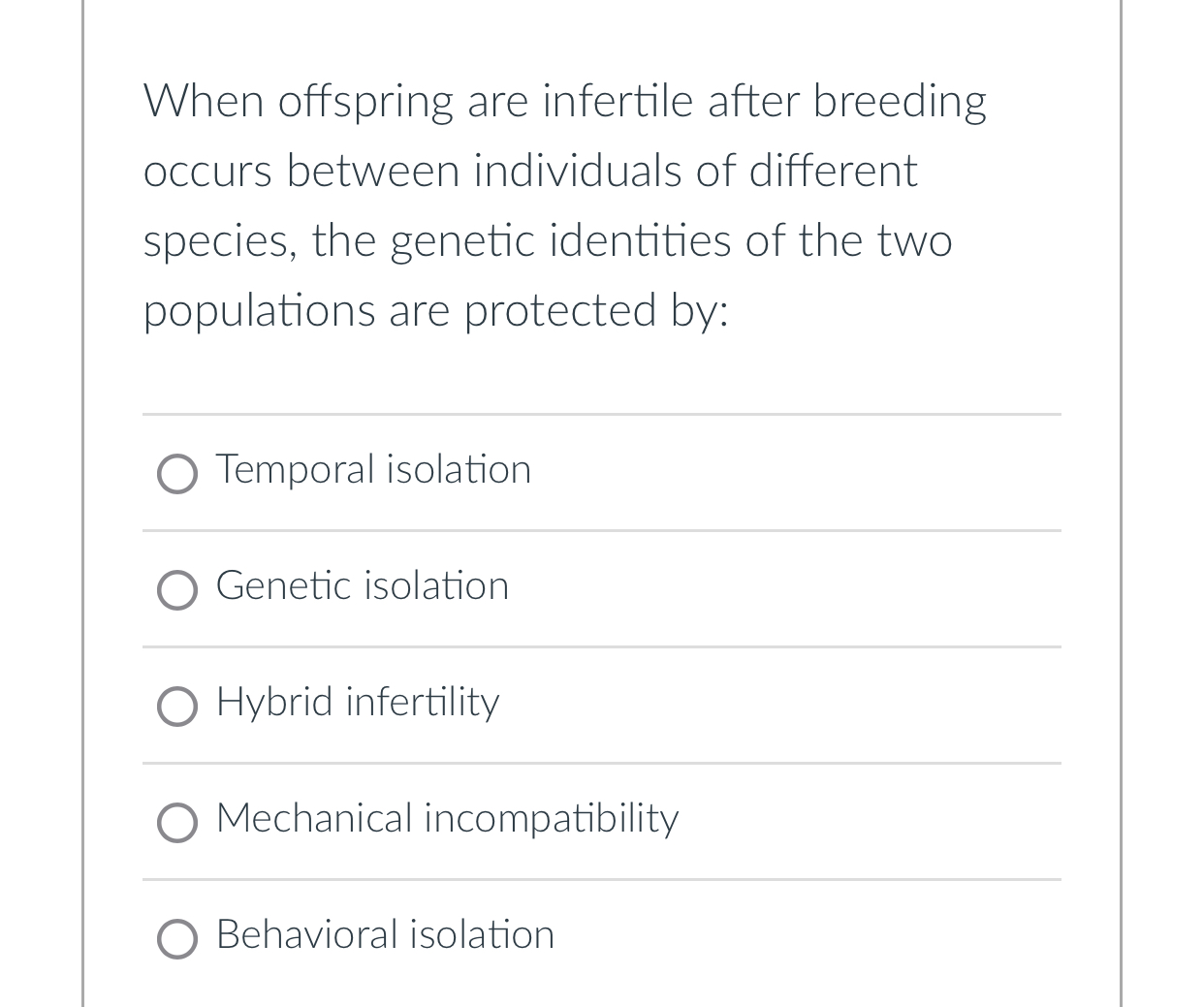Pick the Mechanical incompatibility radio button

[x=177, y=823]
